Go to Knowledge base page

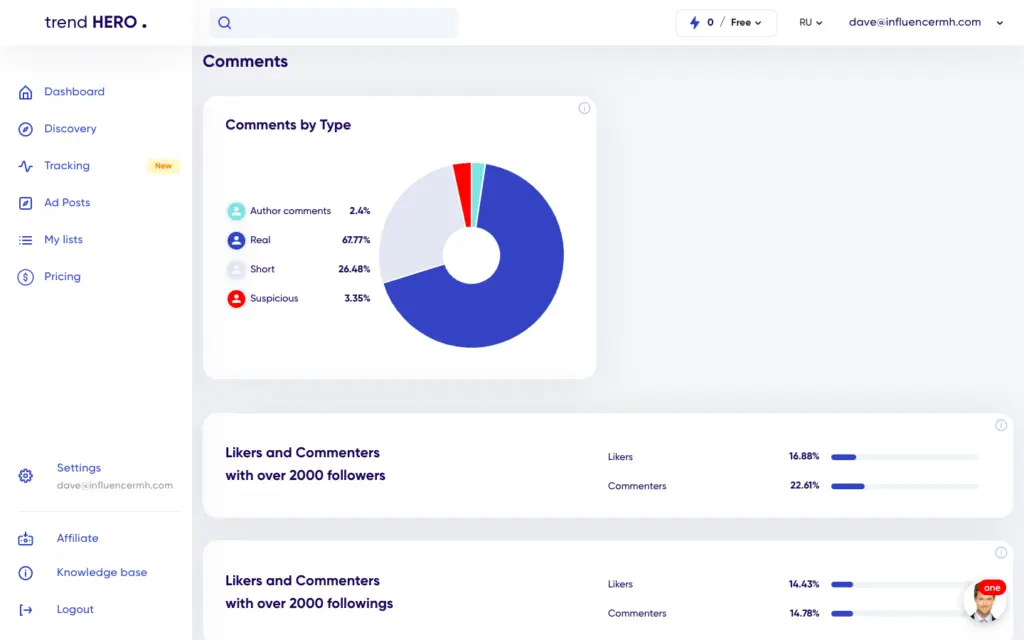101,573
